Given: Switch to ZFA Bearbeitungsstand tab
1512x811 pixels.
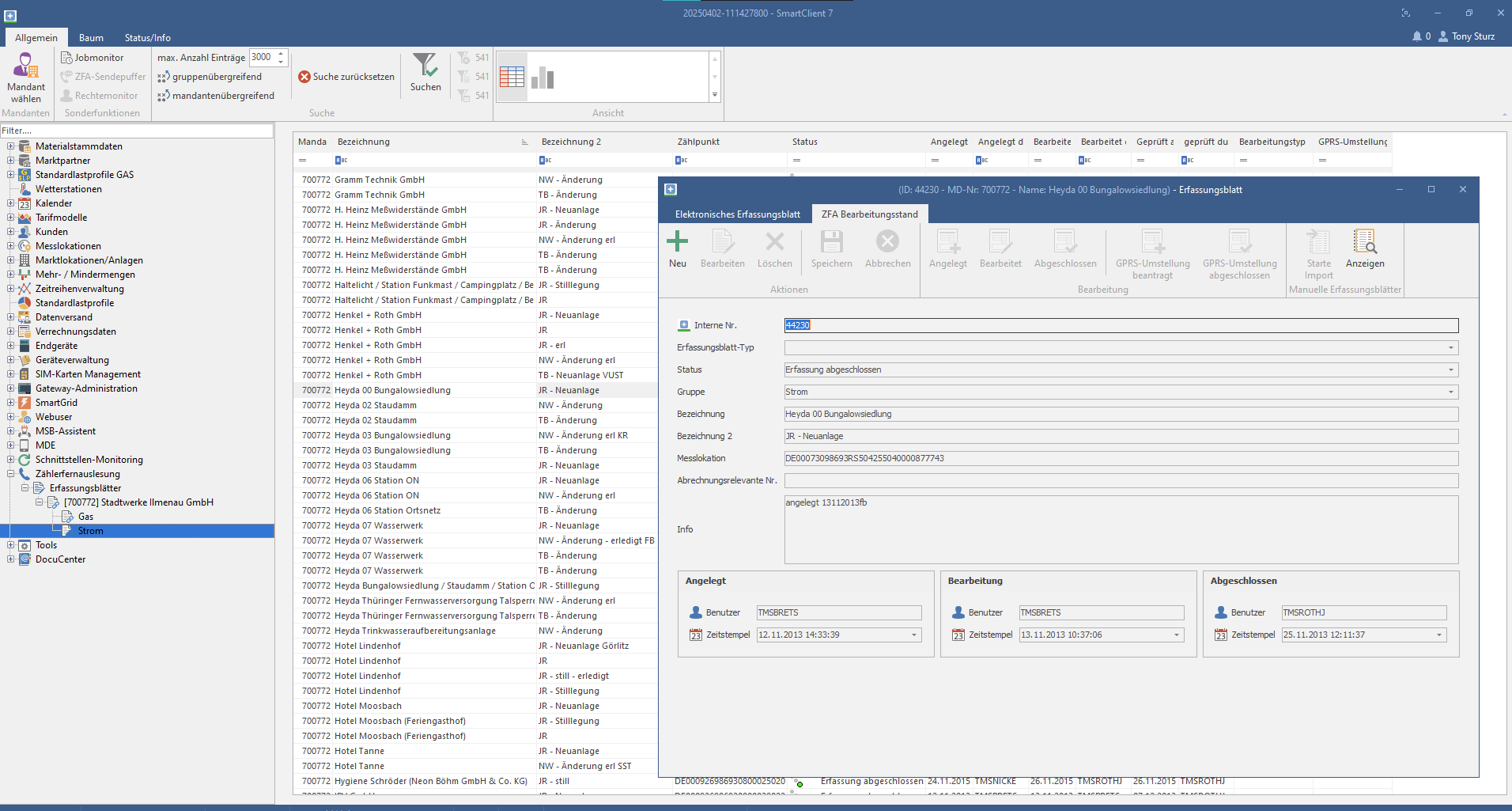Looking at the screenshot, I should [869, 214].
